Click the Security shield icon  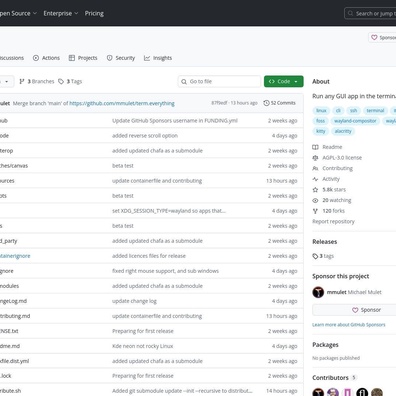pyautogui.click(x=109, y=58)
